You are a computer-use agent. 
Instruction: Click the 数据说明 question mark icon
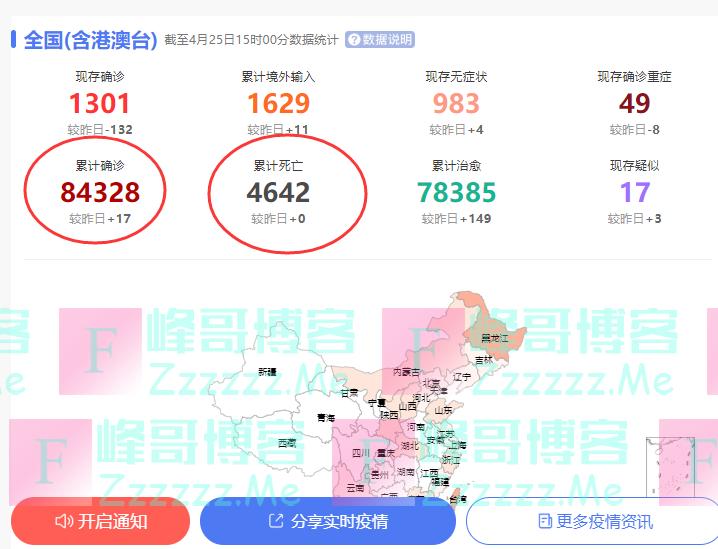coord(353,40)
